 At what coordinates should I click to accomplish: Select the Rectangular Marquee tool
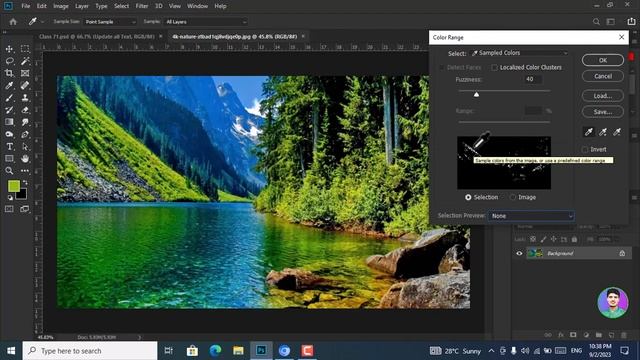coord(25,49)
